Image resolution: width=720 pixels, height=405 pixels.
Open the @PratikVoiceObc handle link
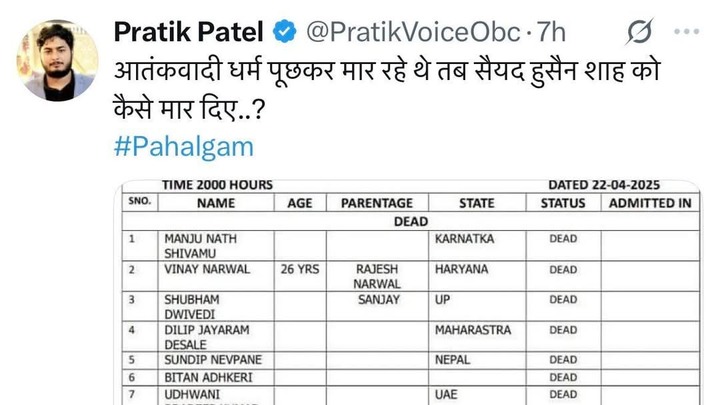(x=413, y=32)
